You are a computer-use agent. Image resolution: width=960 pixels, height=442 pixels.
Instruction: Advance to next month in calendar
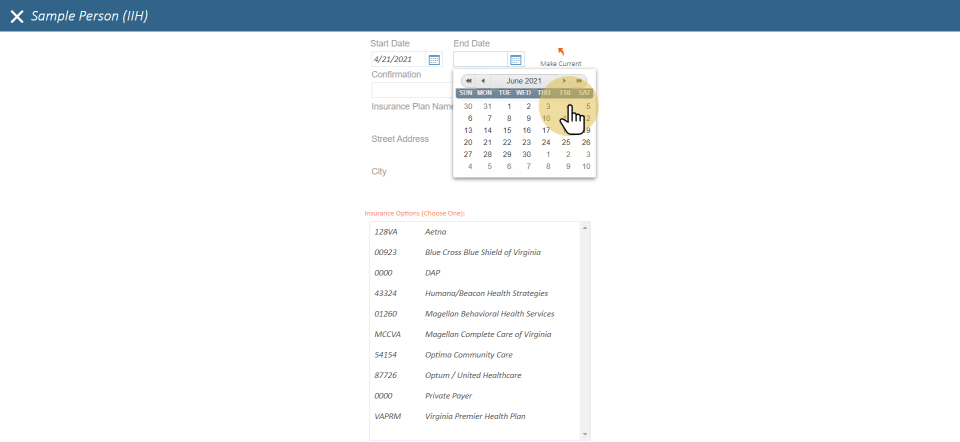[x=564, y=81]
